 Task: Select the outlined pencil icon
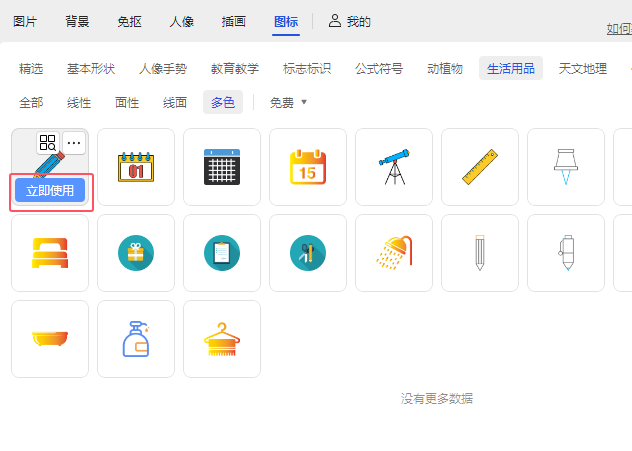[x=480, y=253]
